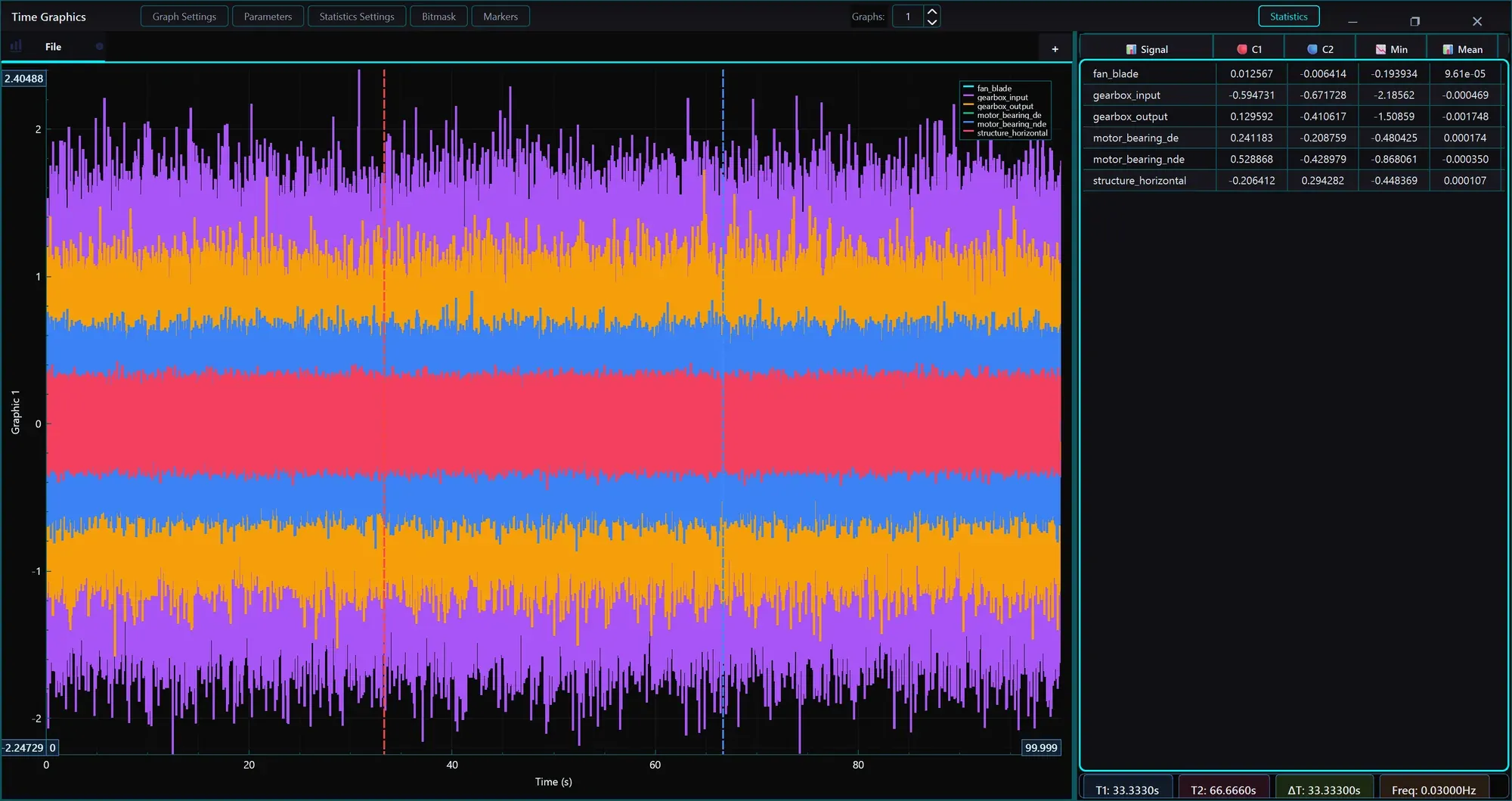Screen dimensions: 1512x801
Task: Select the structure_horizontal signal row
Action: (1292, 180)
